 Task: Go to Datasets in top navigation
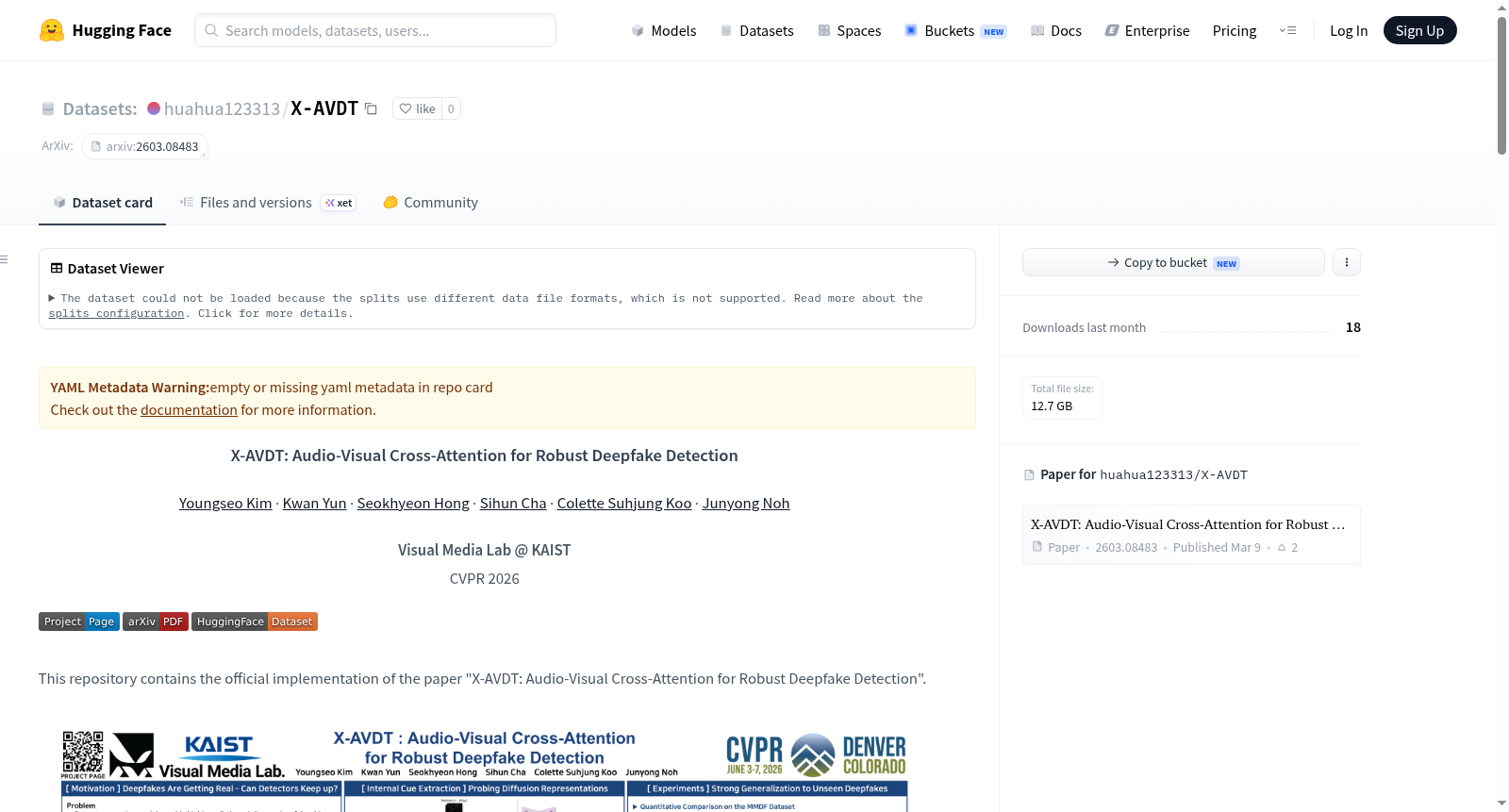(x=756, y=31)
